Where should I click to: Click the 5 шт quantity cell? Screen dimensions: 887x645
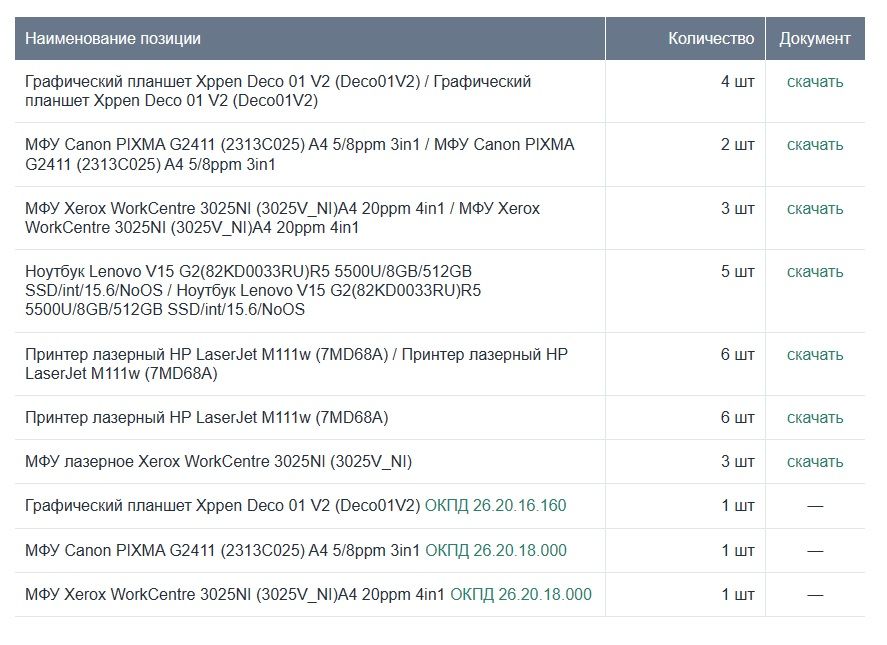point(737,272)
